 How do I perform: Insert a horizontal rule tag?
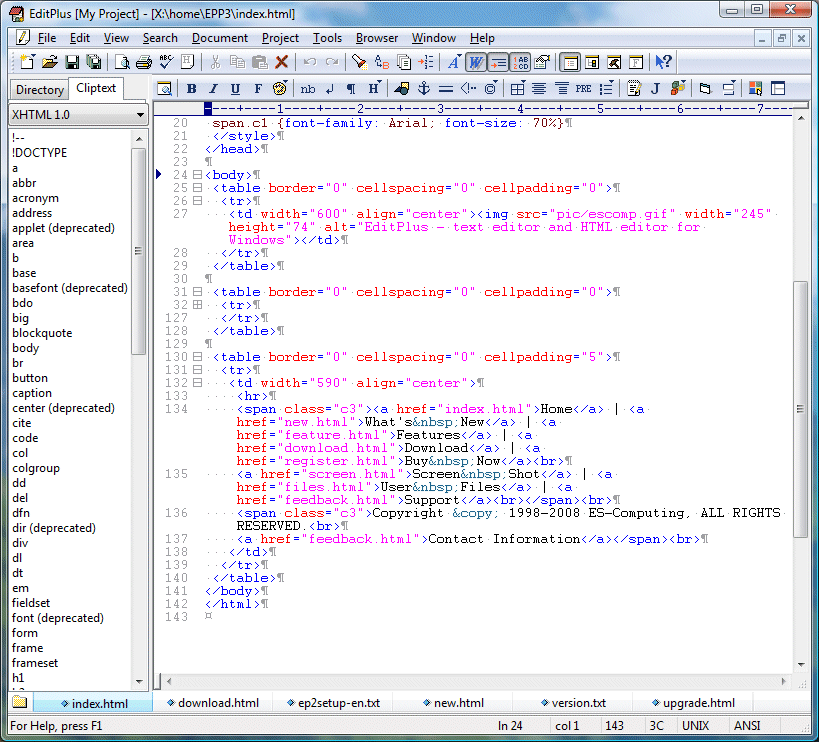(x=446, y=89)
